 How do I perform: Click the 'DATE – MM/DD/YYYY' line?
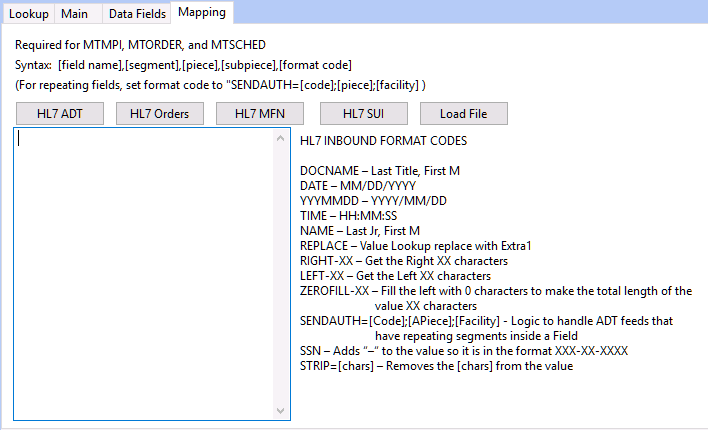(x=358, y=186)
